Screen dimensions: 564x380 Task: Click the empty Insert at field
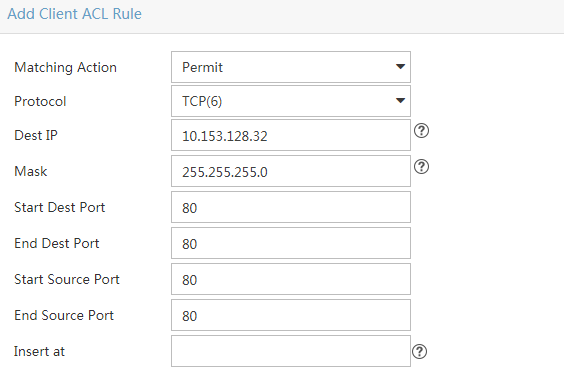click(x=291, y=351)
